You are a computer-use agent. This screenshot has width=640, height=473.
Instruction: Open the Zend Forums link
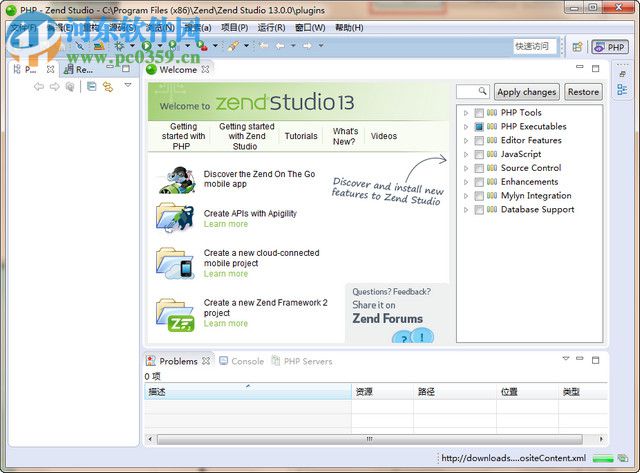(x=387, y=318)
